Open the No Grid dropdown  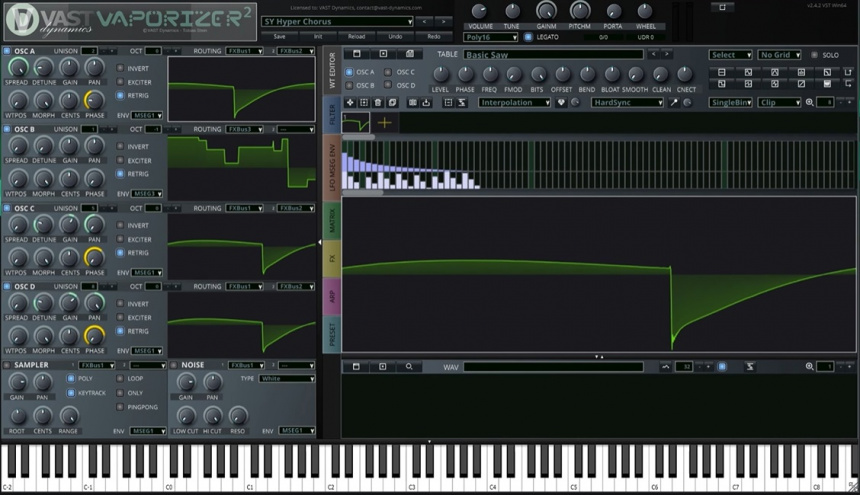(779, 55)
